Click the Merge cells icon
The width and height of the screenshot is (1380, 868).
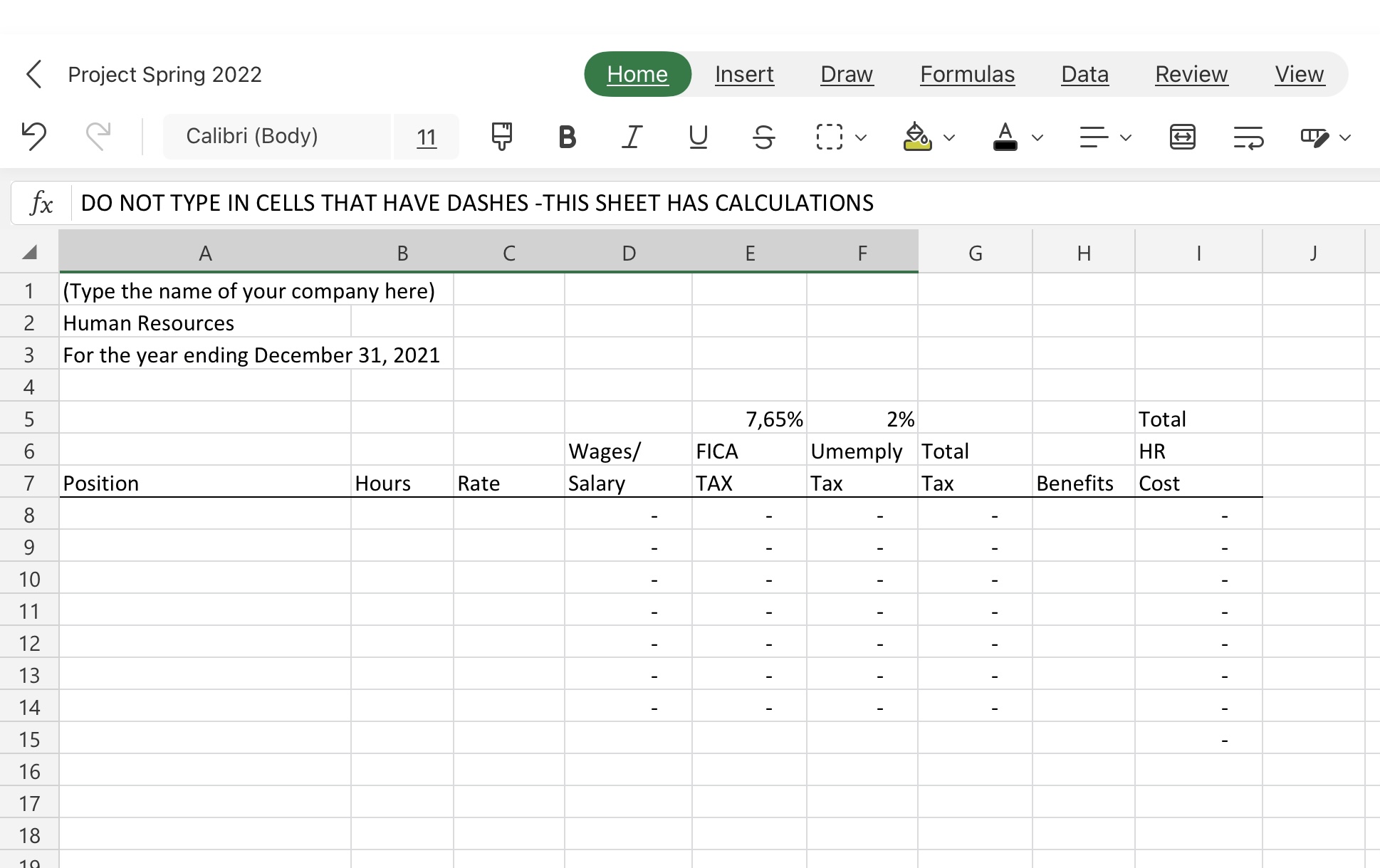1182,136
